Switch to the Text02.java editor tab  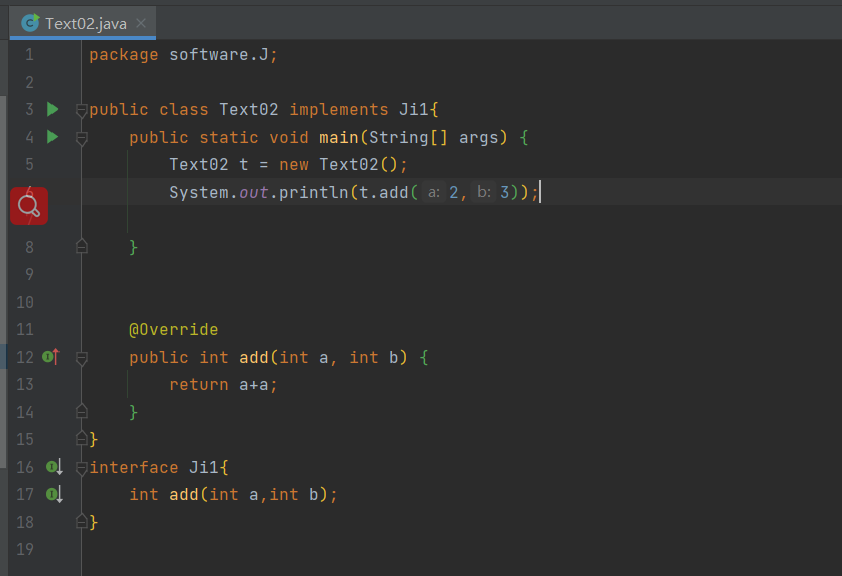[83, 23]
